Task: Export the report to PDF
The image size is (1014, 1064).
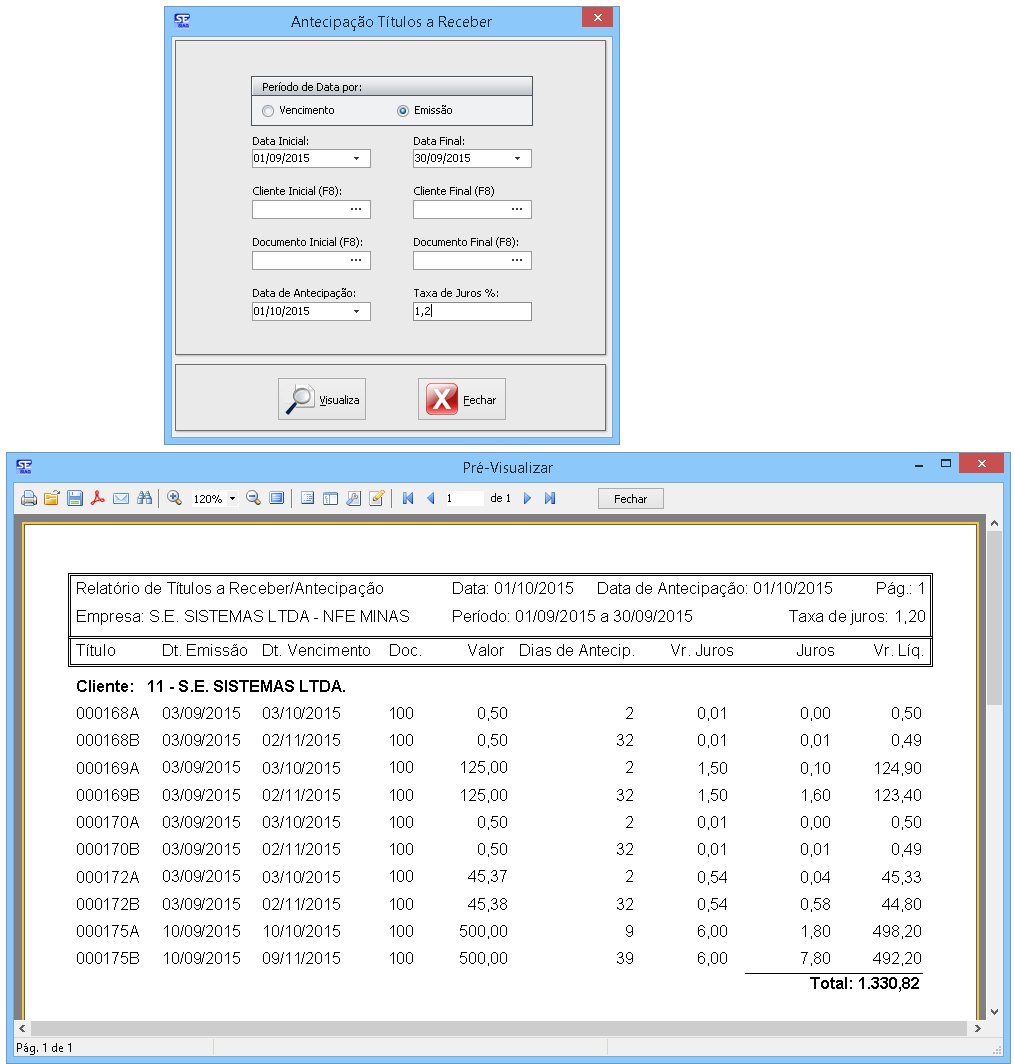Action: click(x=98, y=498)
